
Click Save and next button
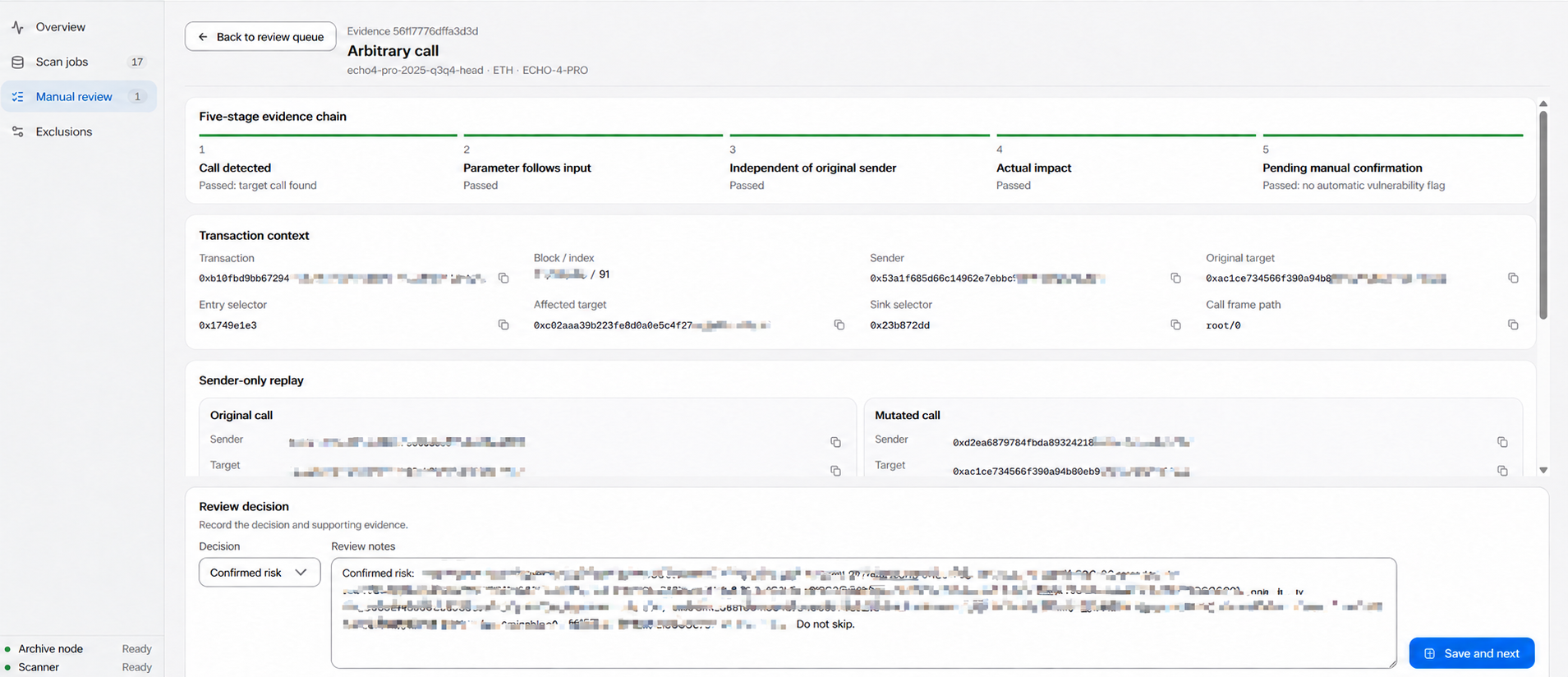point(1472,653)
